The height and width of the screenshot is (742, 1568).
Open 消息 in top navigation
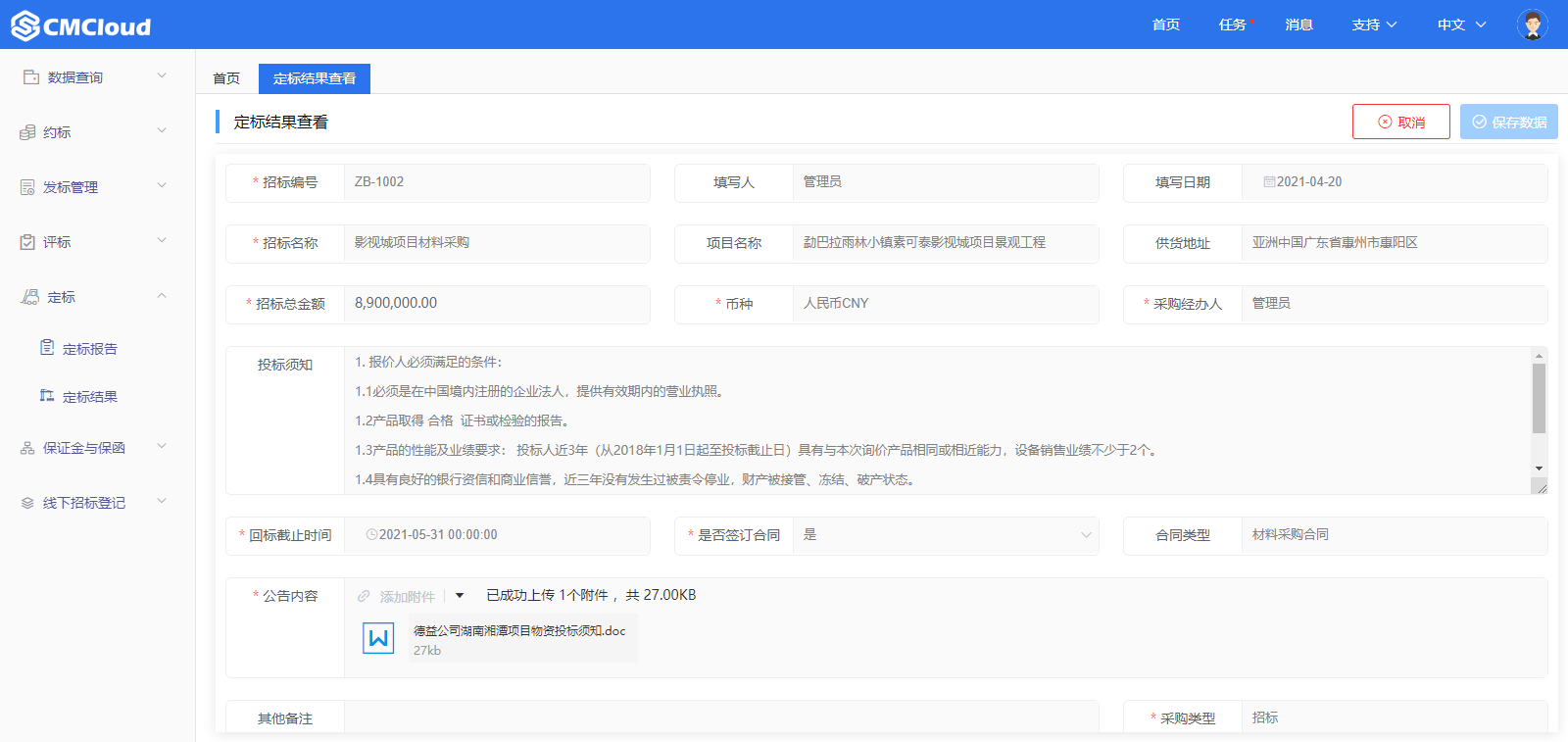tap(1299, 25)
